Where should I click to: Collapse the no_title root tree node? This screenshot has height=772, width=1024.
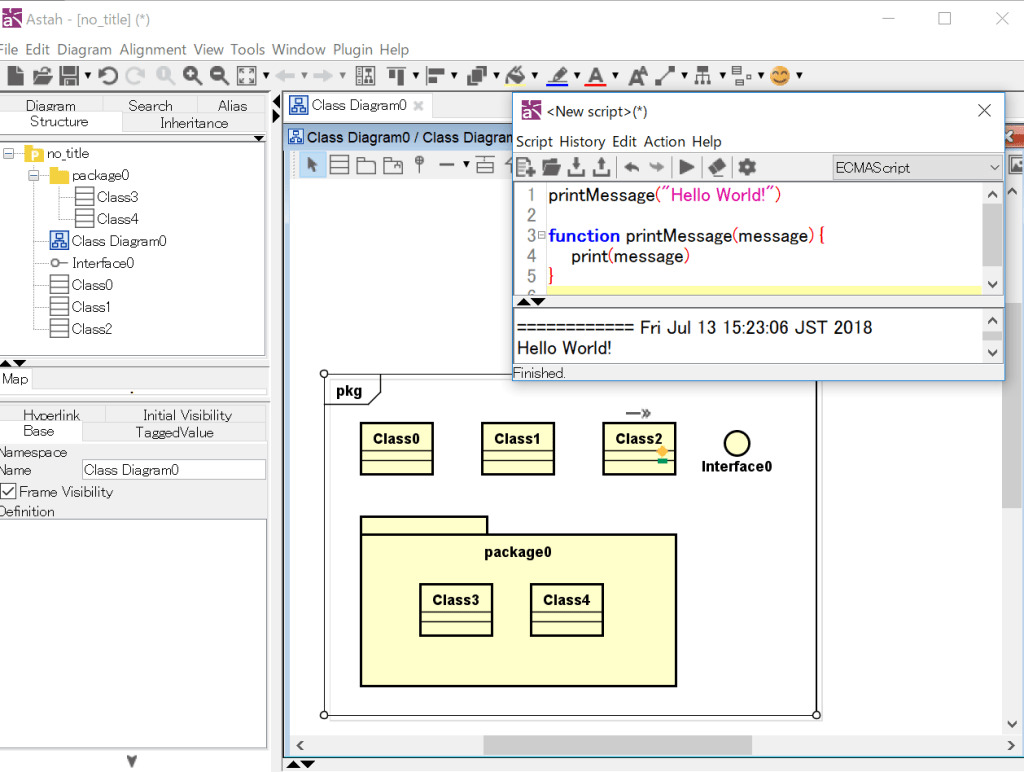point(9,153)
